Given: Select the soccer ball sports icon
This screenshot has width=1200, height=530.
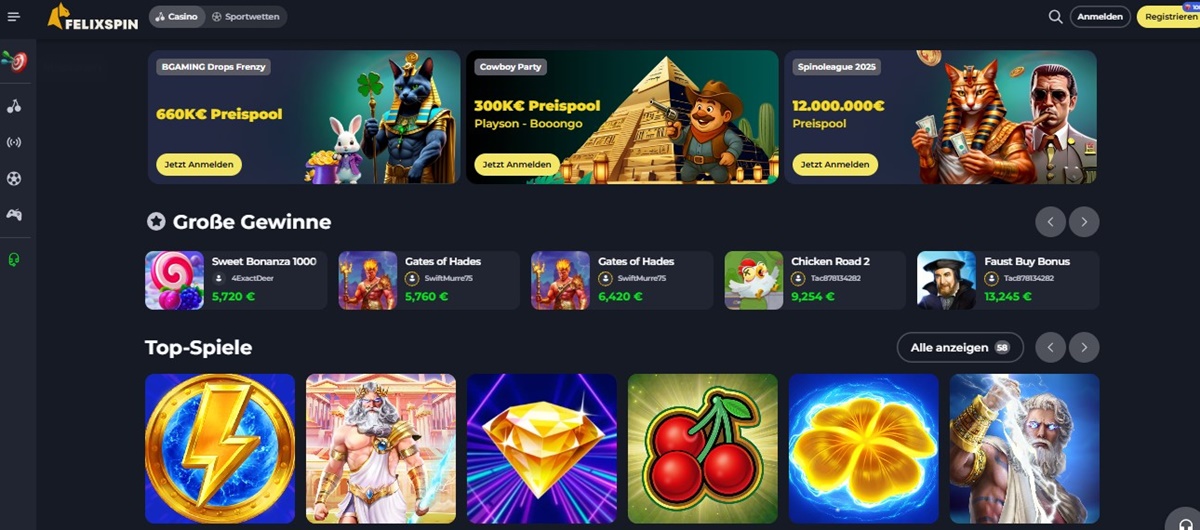Looking at the screenshot, I should (x=14, y=178).
